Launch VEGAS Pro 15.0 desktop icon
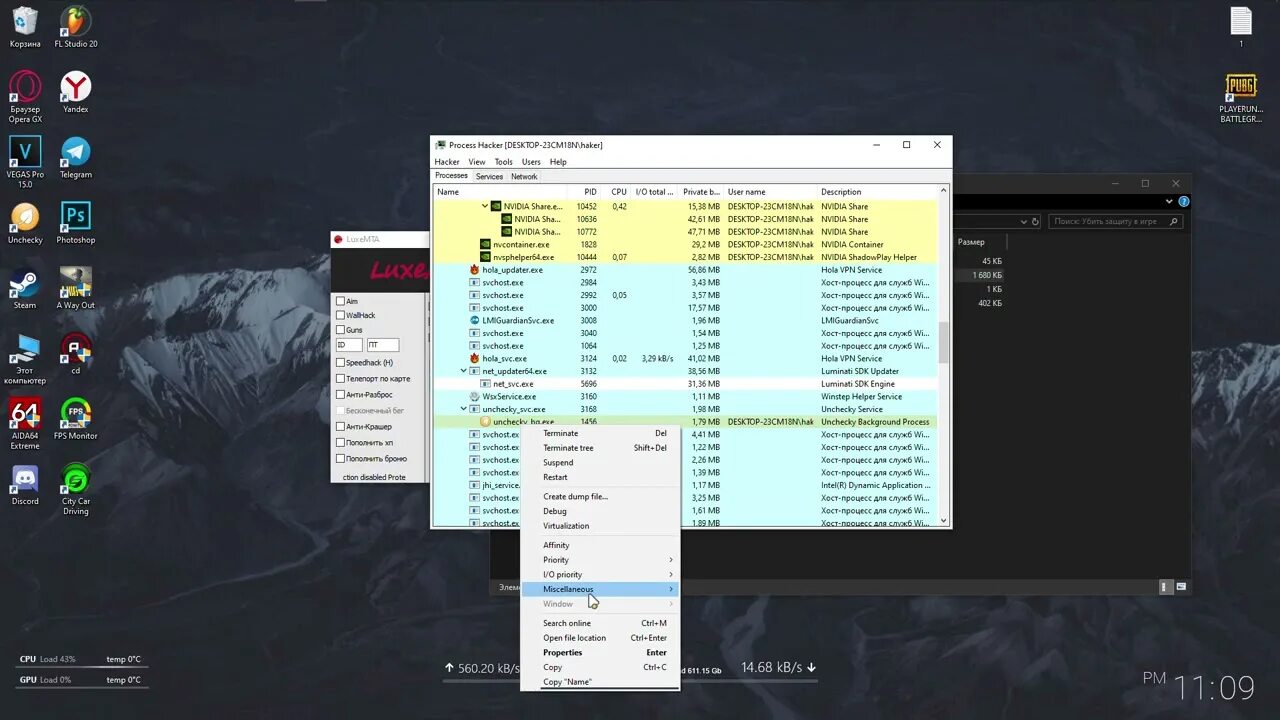 pos(25,162)
